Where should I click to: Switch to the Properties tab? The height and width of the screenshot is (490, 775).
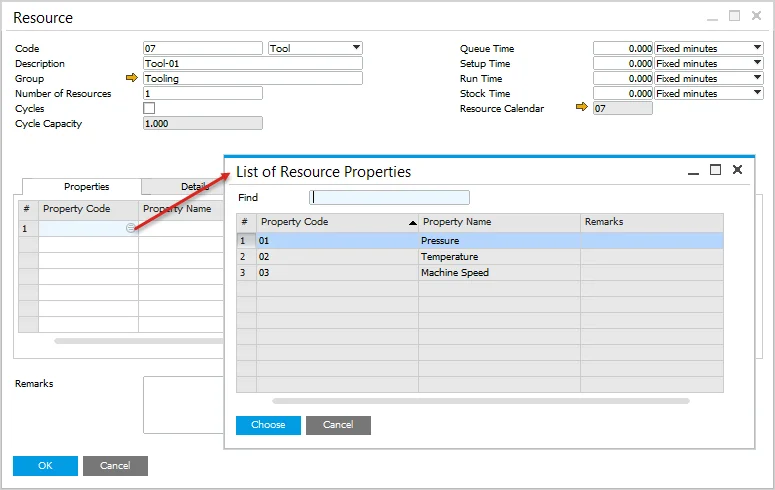tap(82, 186)
